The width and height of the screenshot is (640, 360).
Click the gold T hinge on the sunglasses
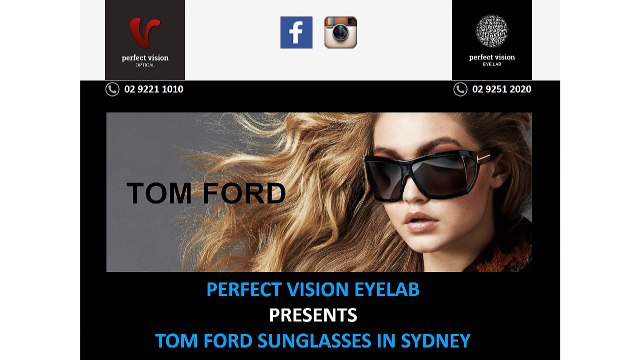[x=484, y=157]
